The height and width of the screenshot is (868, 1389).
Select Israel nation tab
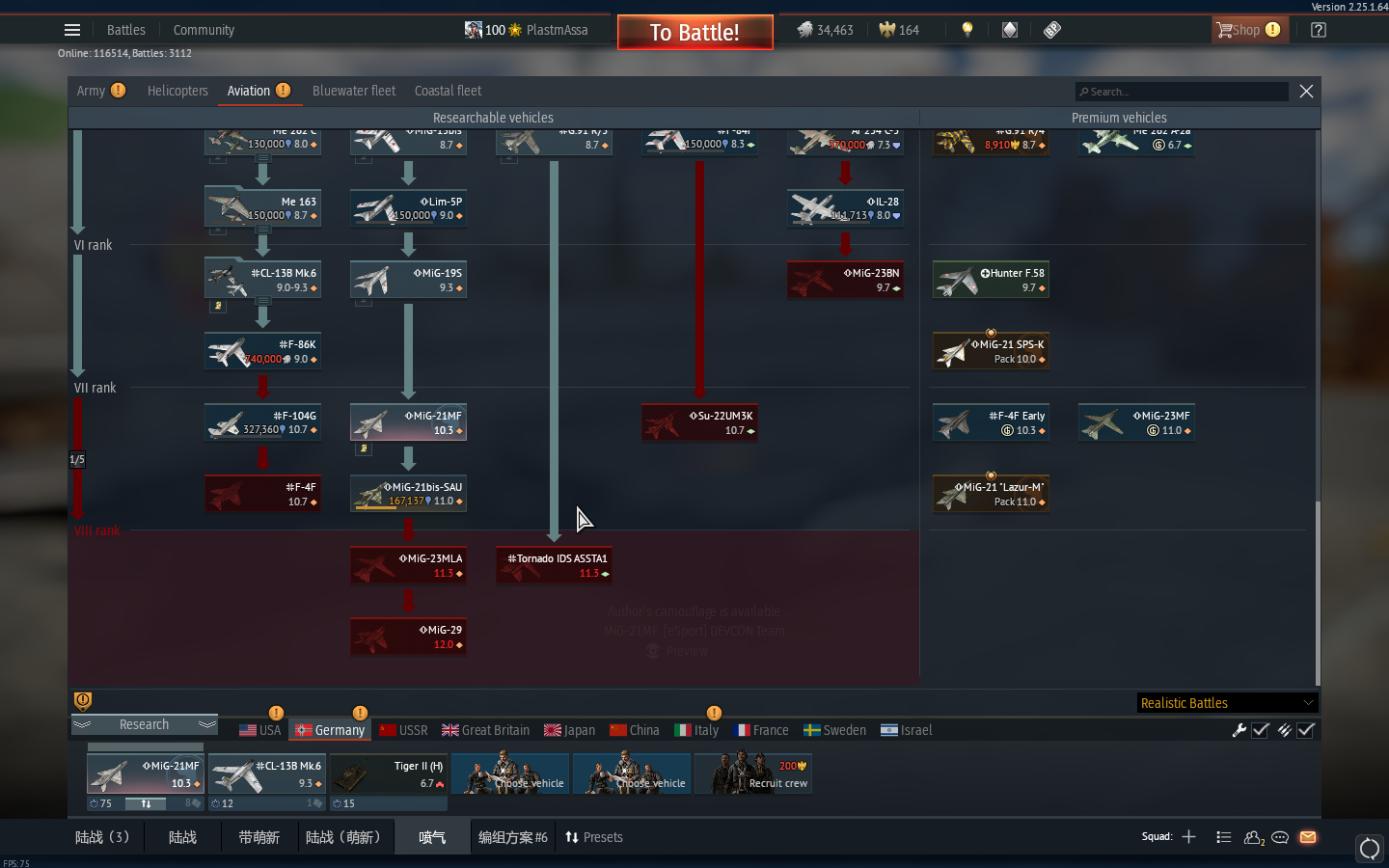(x=907, y=730)
